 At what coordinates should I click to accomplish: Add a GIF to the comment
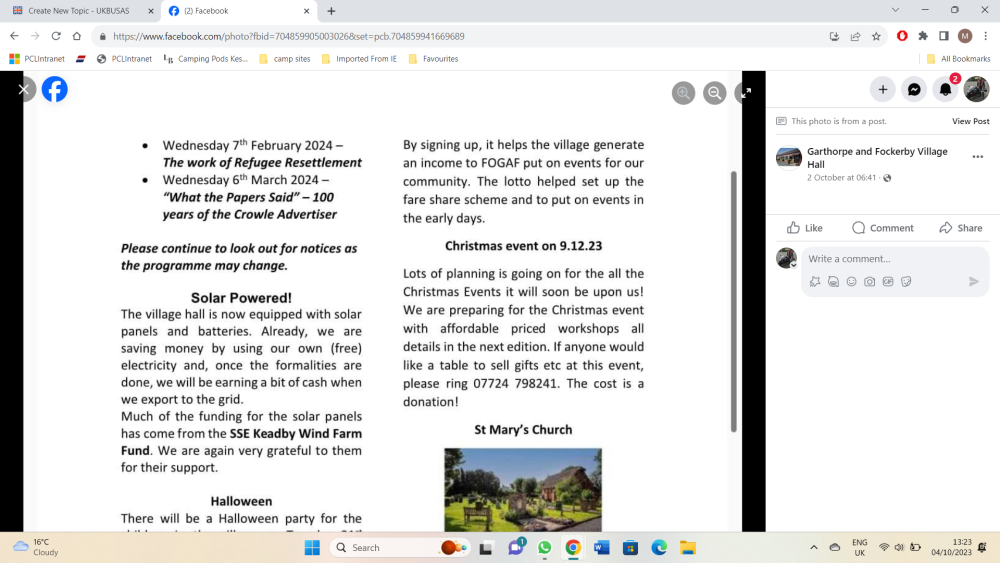point(888,282)
